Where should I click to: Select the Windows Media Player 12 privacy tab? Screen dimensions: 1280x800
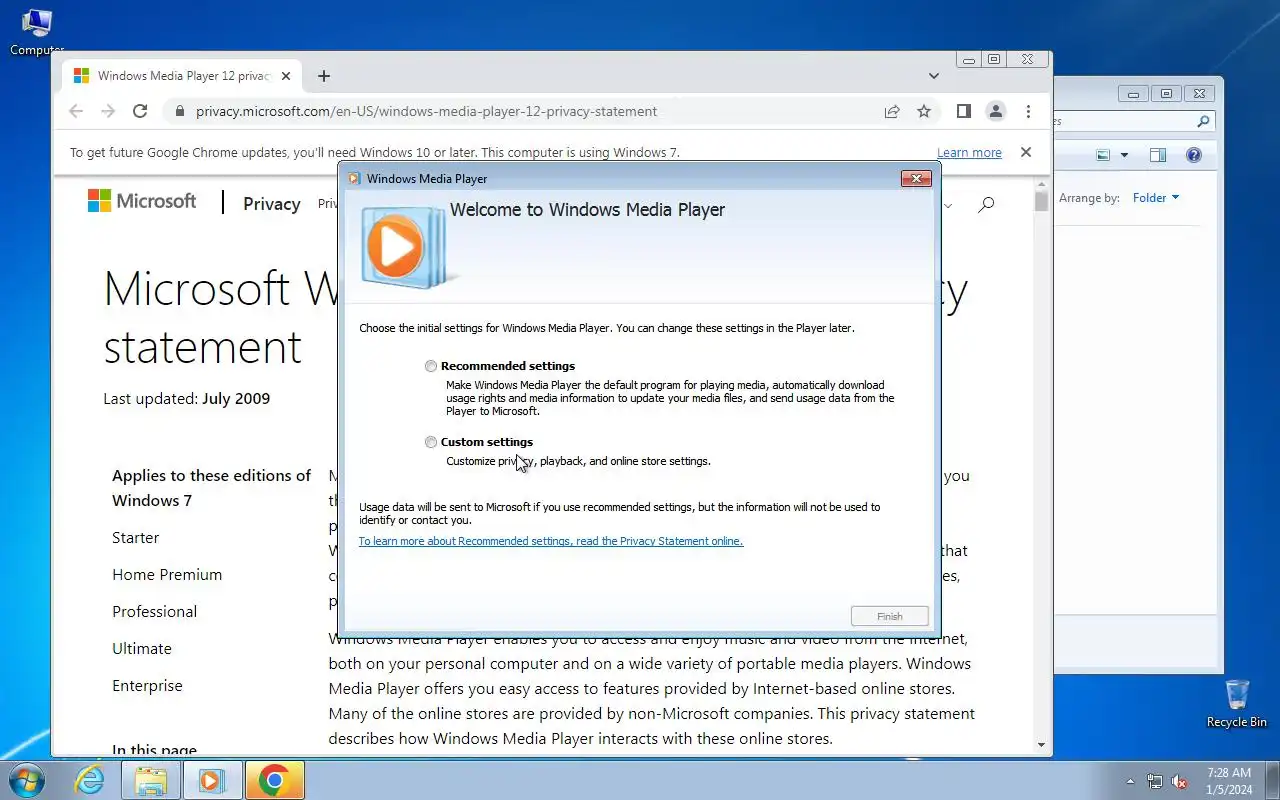[181, 76]
